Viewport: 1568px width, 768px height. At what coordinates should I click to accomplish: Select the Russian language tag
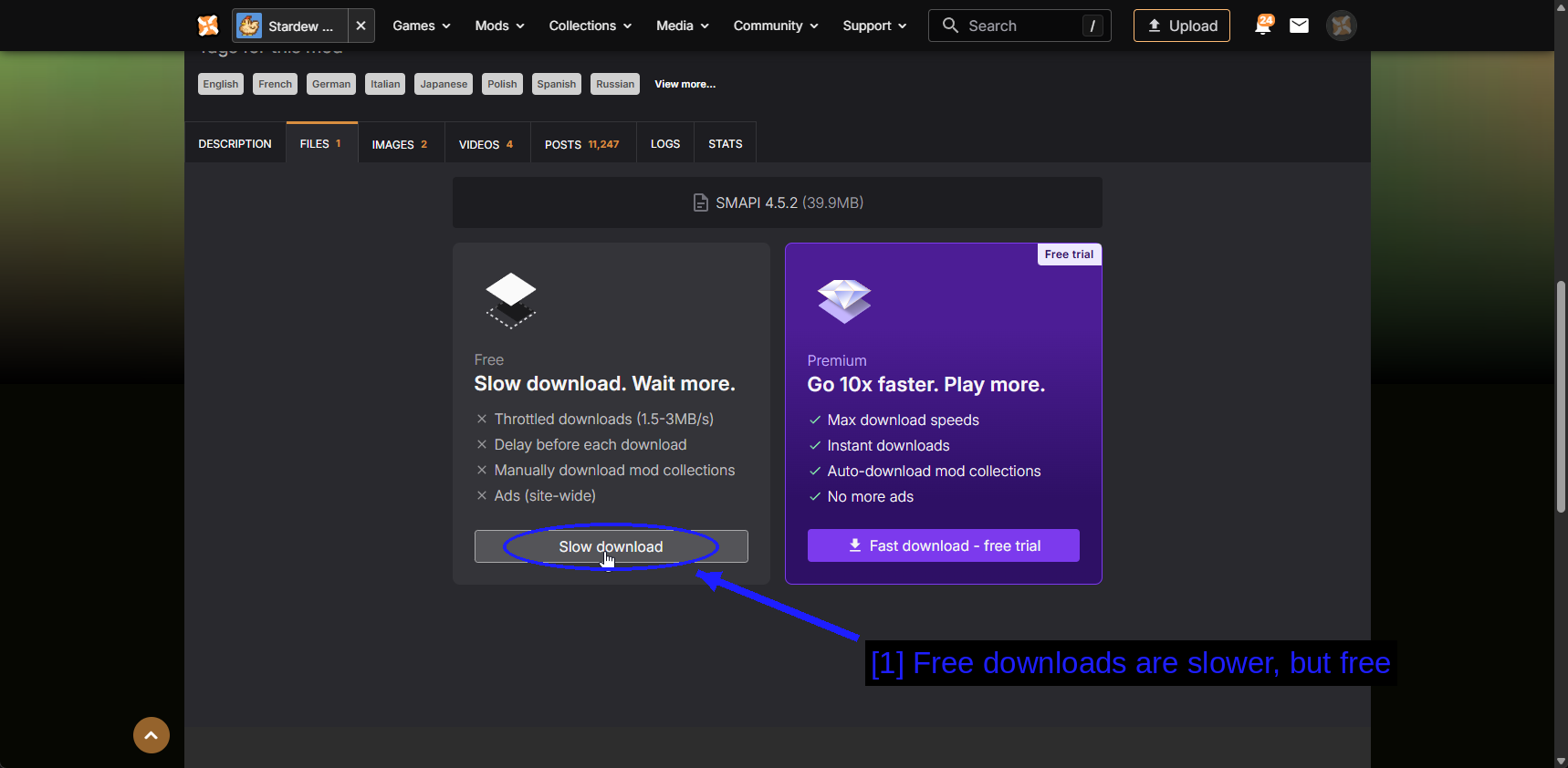615,84
